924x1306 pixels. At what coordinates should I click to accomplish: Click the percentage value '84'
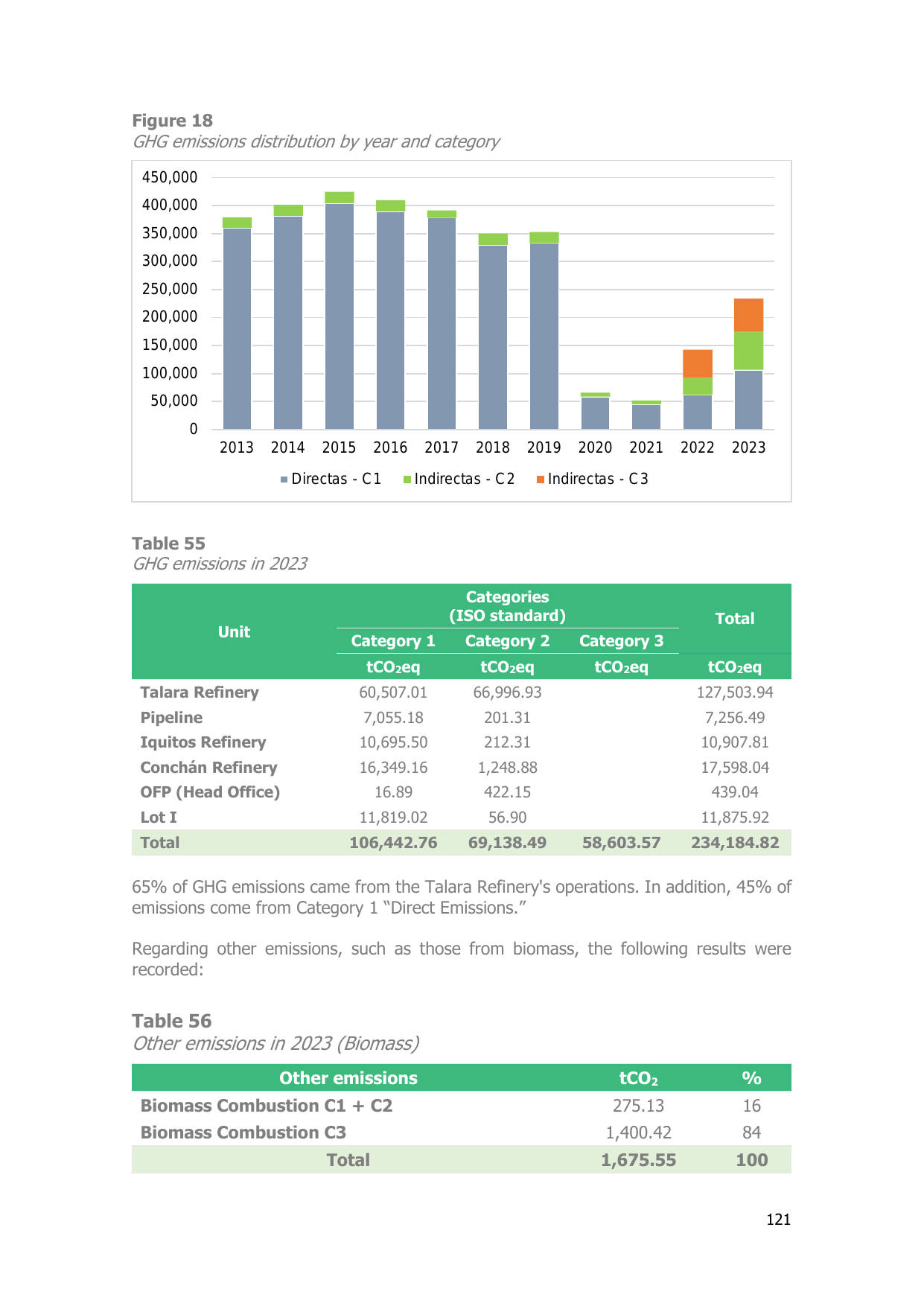click(752, 1133)
